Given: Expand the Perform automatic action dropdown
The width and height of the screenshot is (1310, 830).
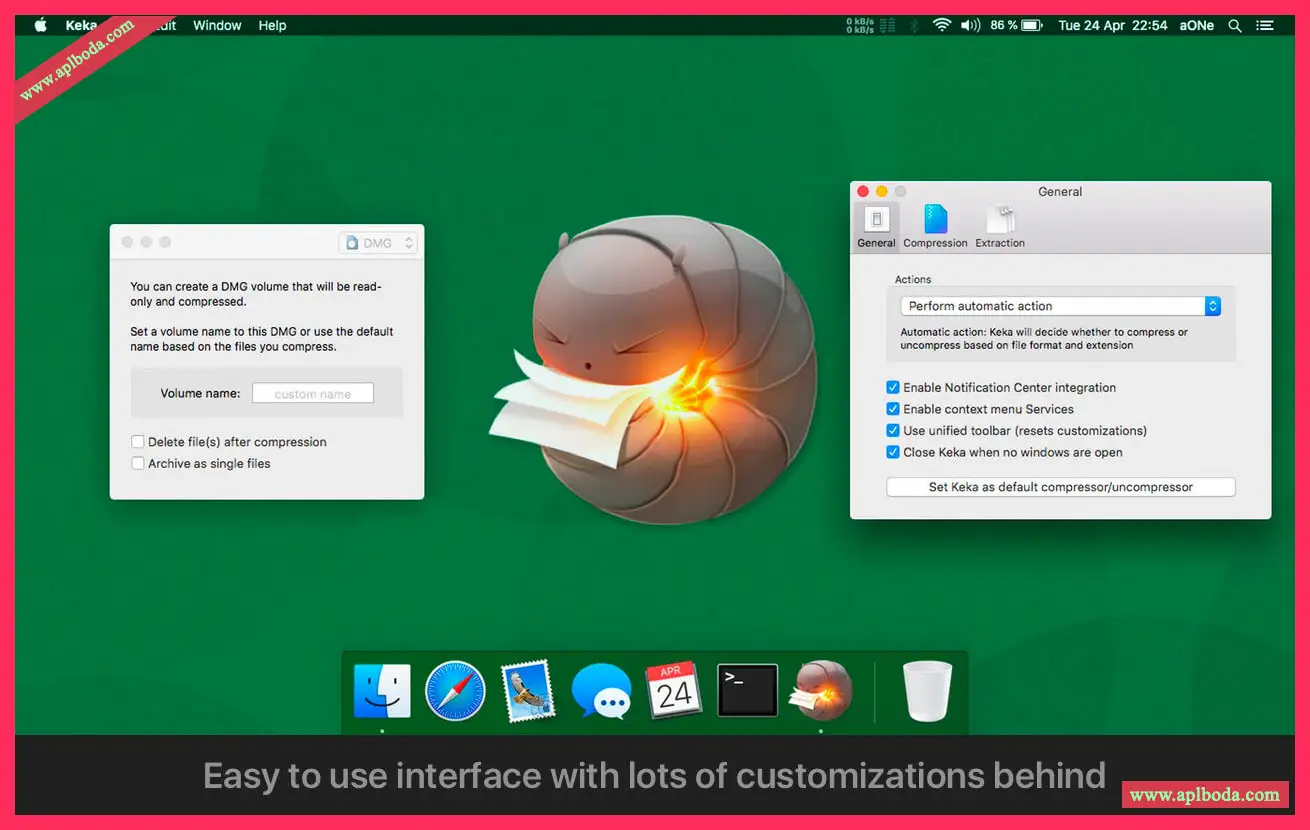Looking at the screenshot, I should [1060, 306].
